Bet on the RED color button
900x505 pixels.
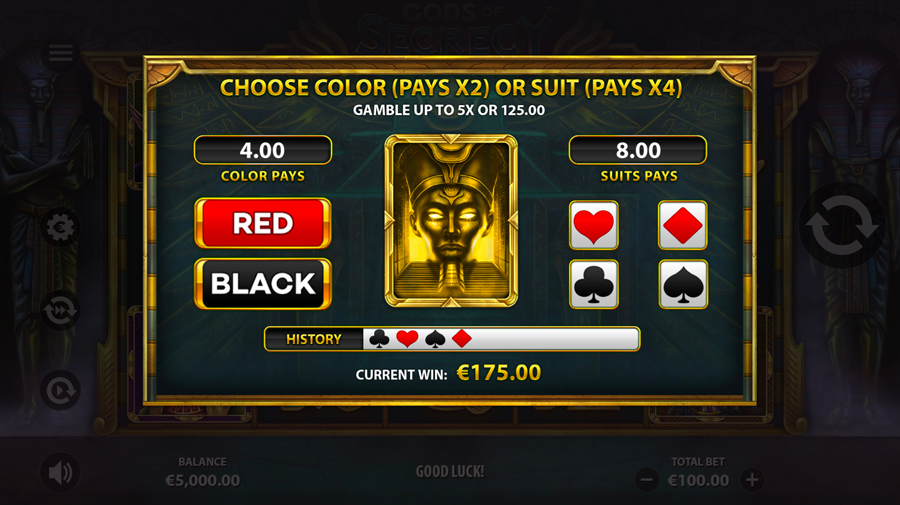[x=263, y=223]
